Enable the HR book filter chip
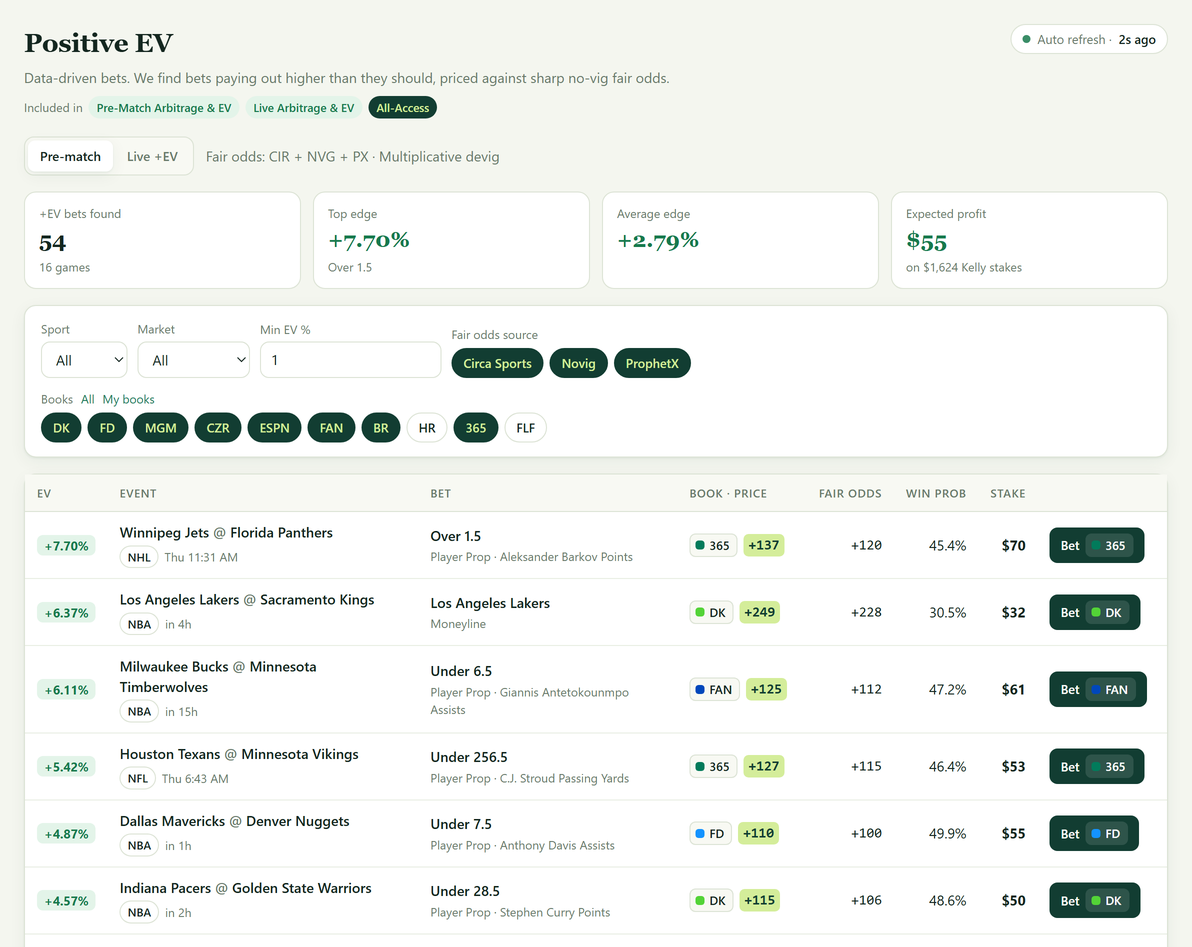Viewport: 1192px width, 947px height. point(426,428)
